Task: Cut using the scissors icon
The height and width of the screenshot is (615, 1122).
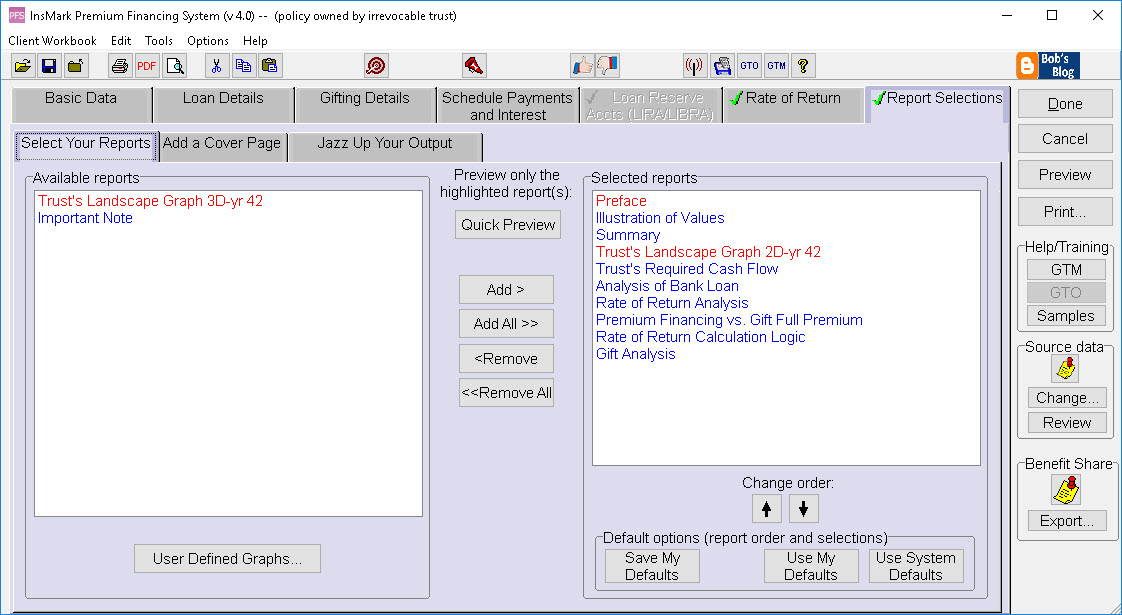Action: 216,64
